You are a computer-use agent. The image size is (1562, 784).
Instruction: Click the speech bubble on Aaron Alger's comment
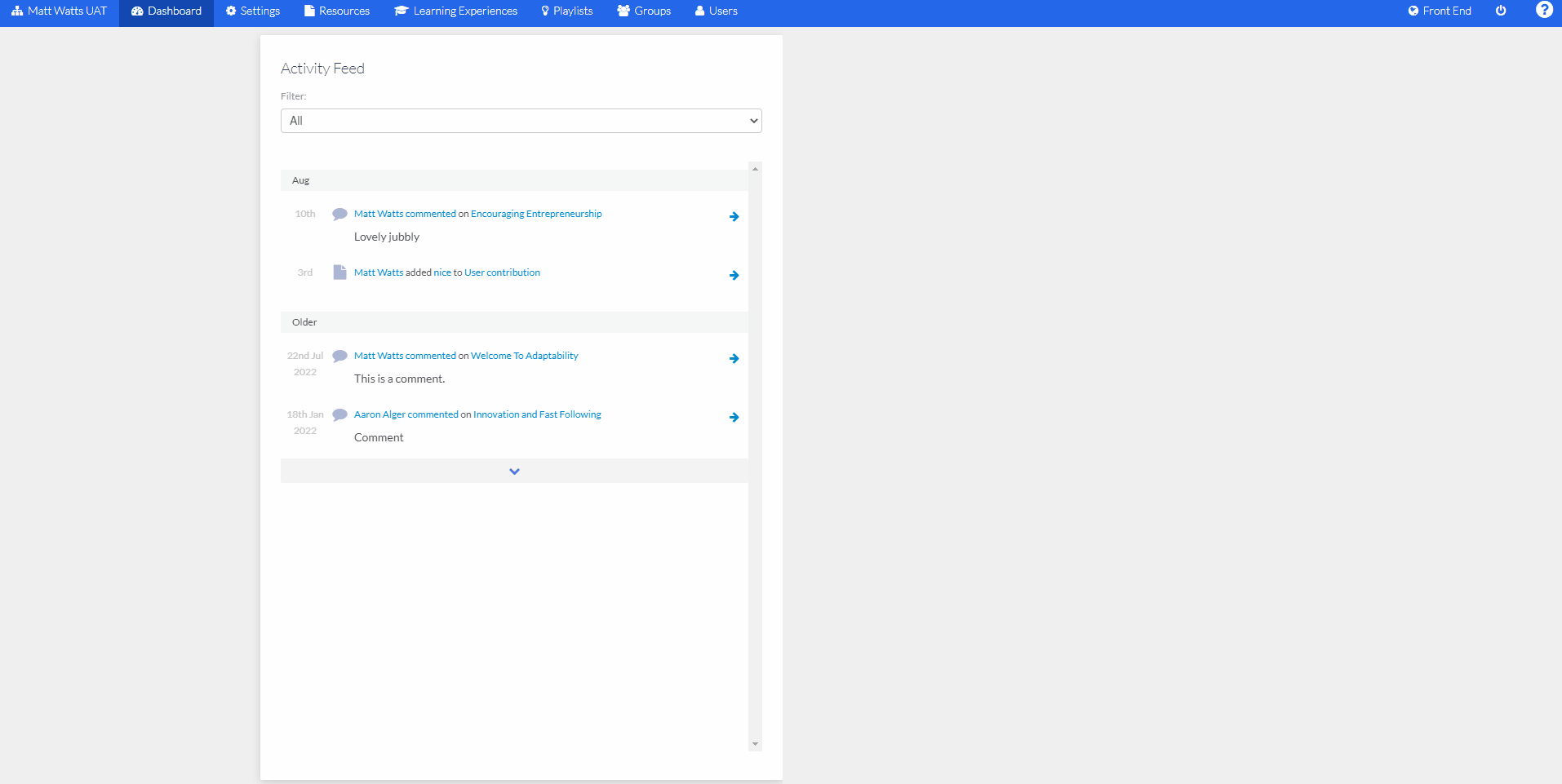point(339,414)
